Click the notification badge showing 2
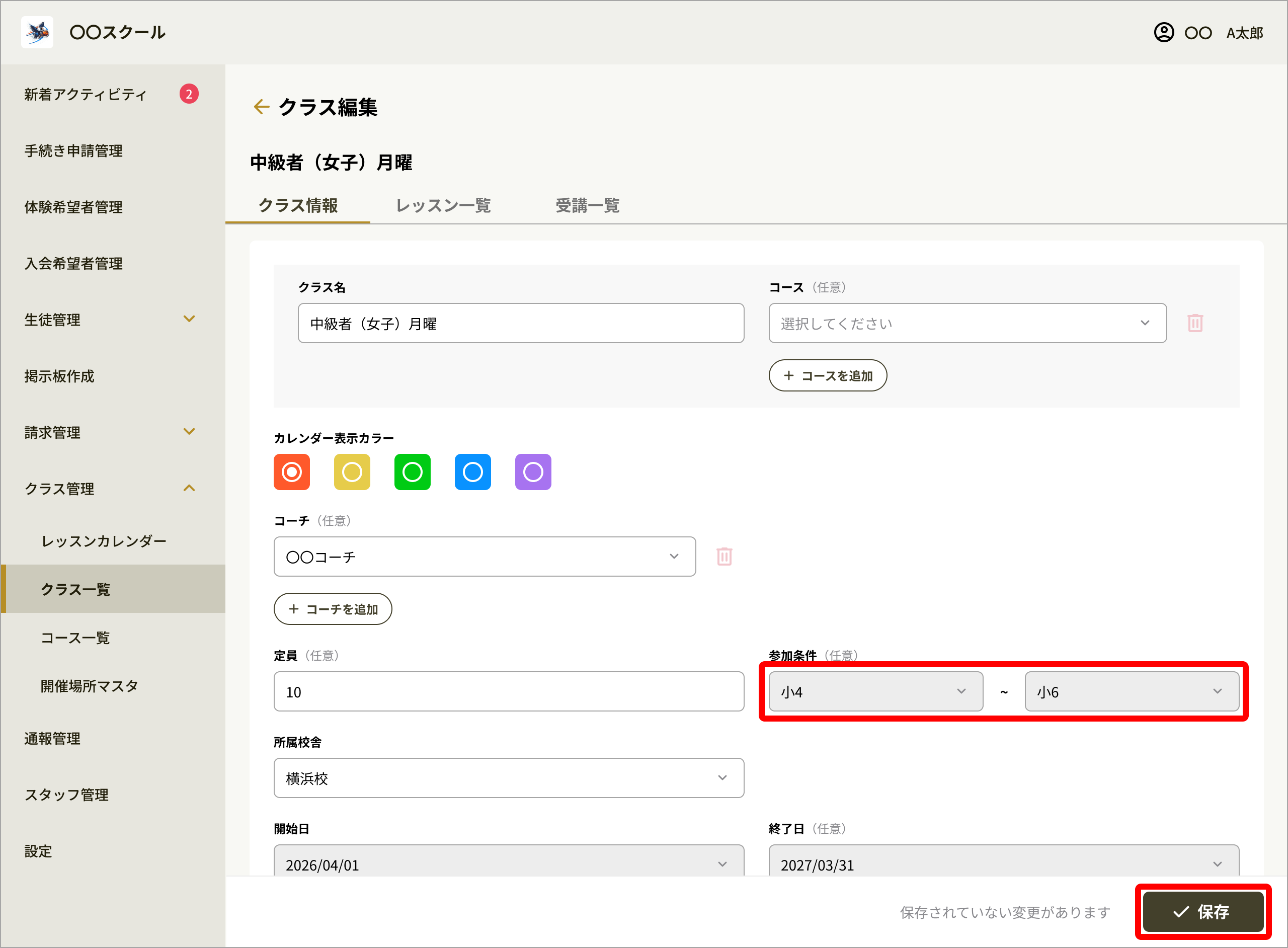Screen dimensions: 1288x948 tap(189, 94)
